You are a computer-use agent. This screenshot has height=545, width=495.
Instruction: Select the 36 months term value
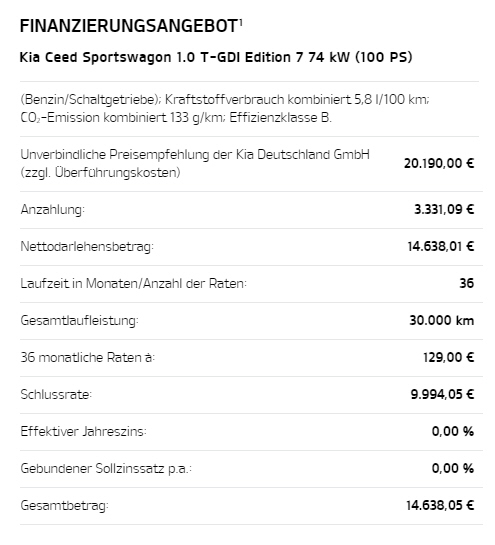click(x=466, y=283)
